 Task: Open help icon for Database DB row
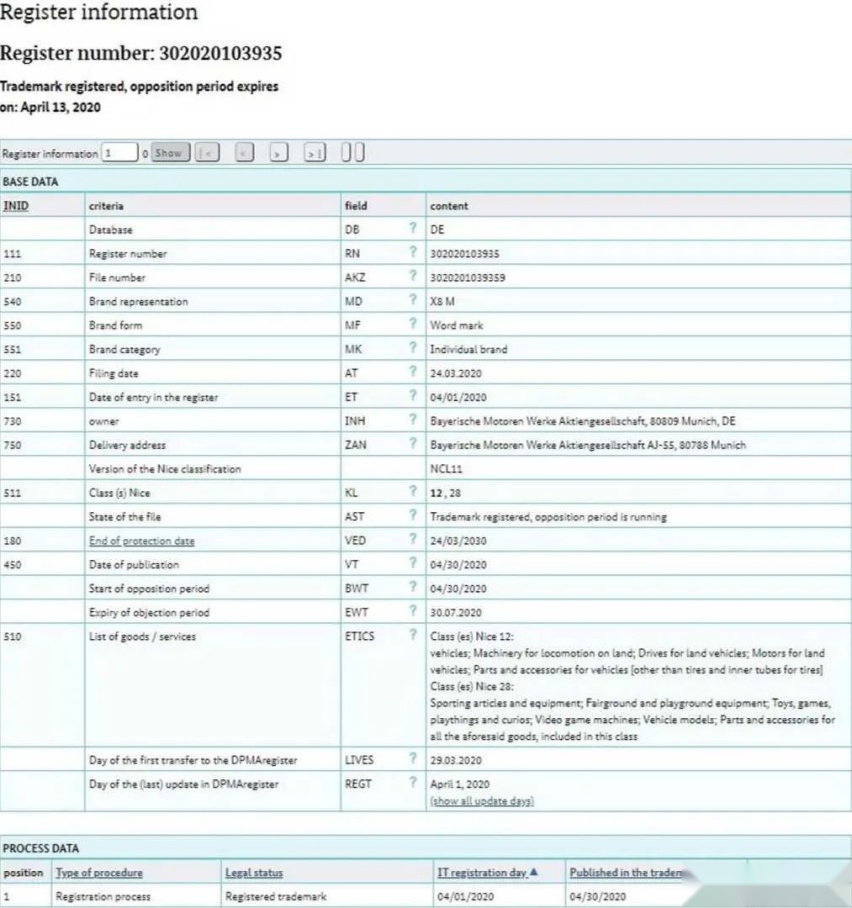(412, 228)
